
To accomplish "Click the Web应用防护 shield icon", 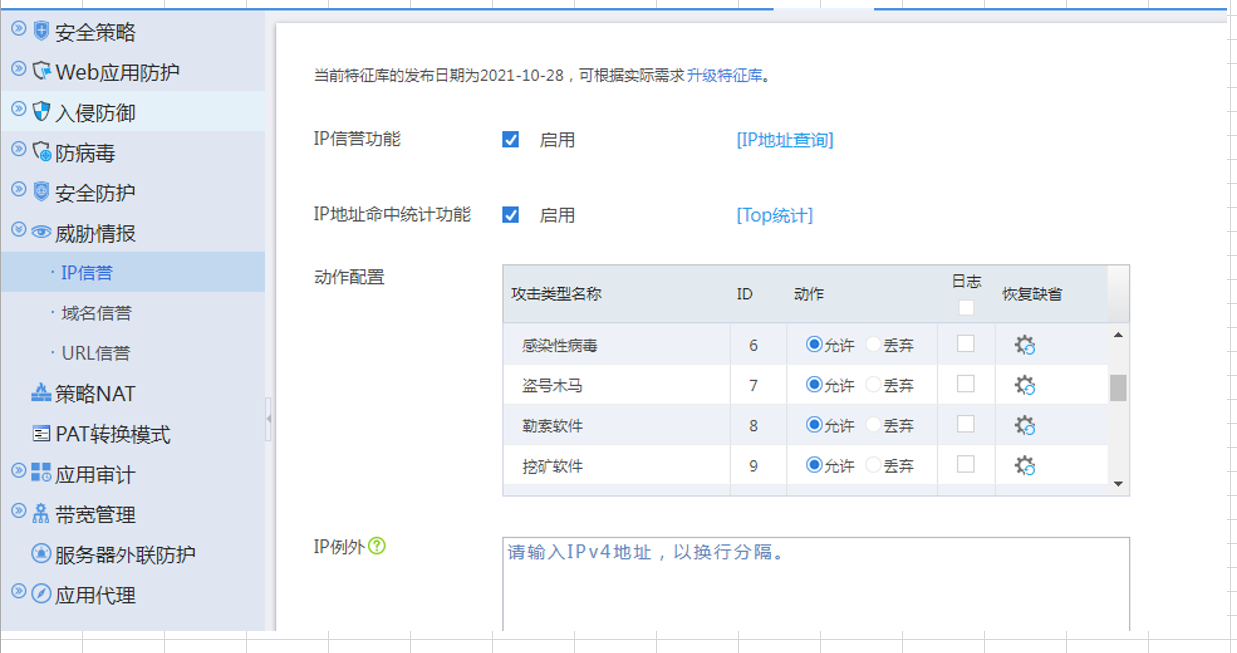I will (x=41, y=71).
